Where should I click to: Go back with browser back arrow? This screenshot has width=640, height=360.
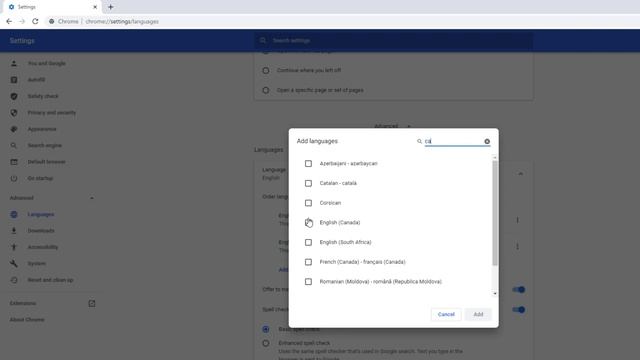click(x=9, y=21)
